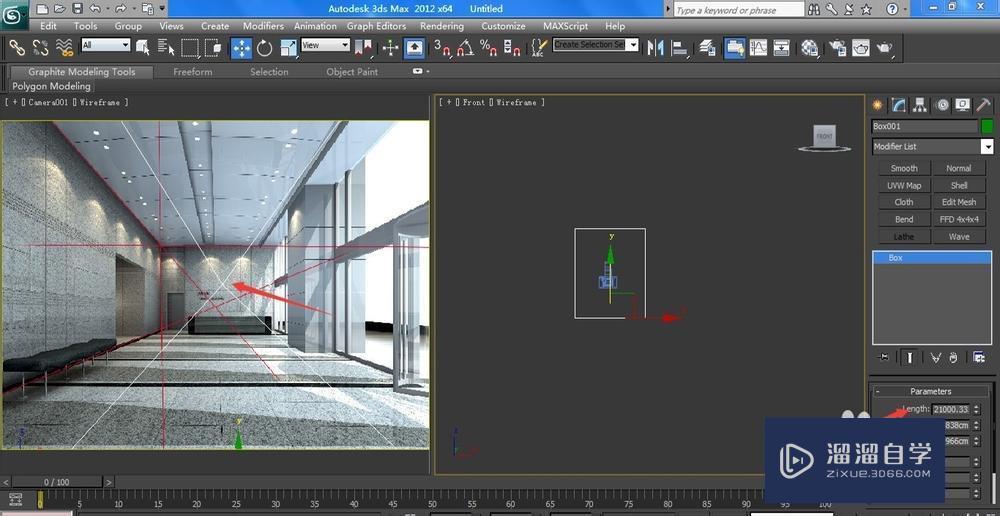Click the Use Pivot Point Center icon
Viewport: 1000px width, 516px height.
(x=363, y=48)
